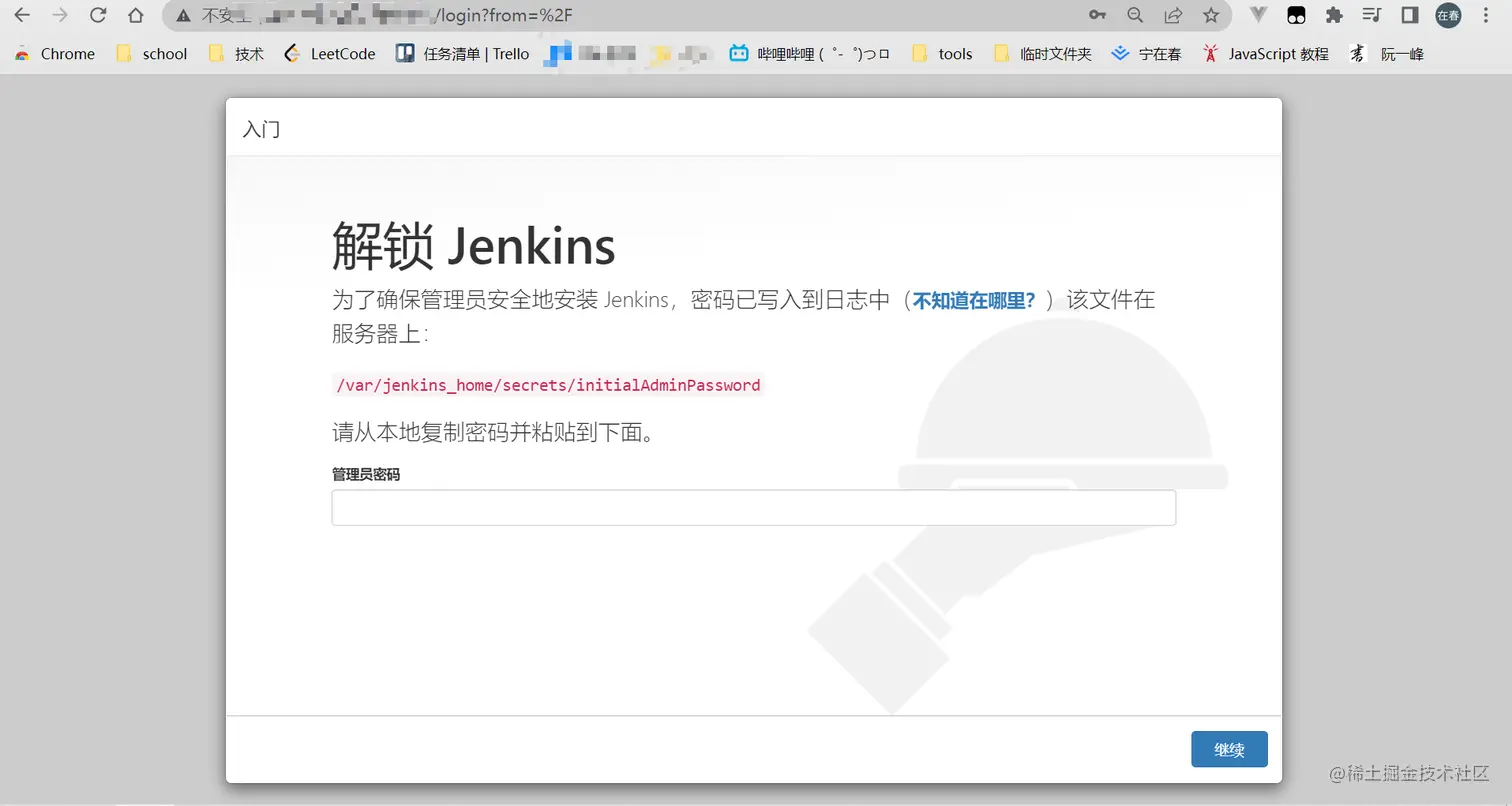Click the 不知道在哪里? help link
This screenshot has width=1512, height=806.
(974, 300)
